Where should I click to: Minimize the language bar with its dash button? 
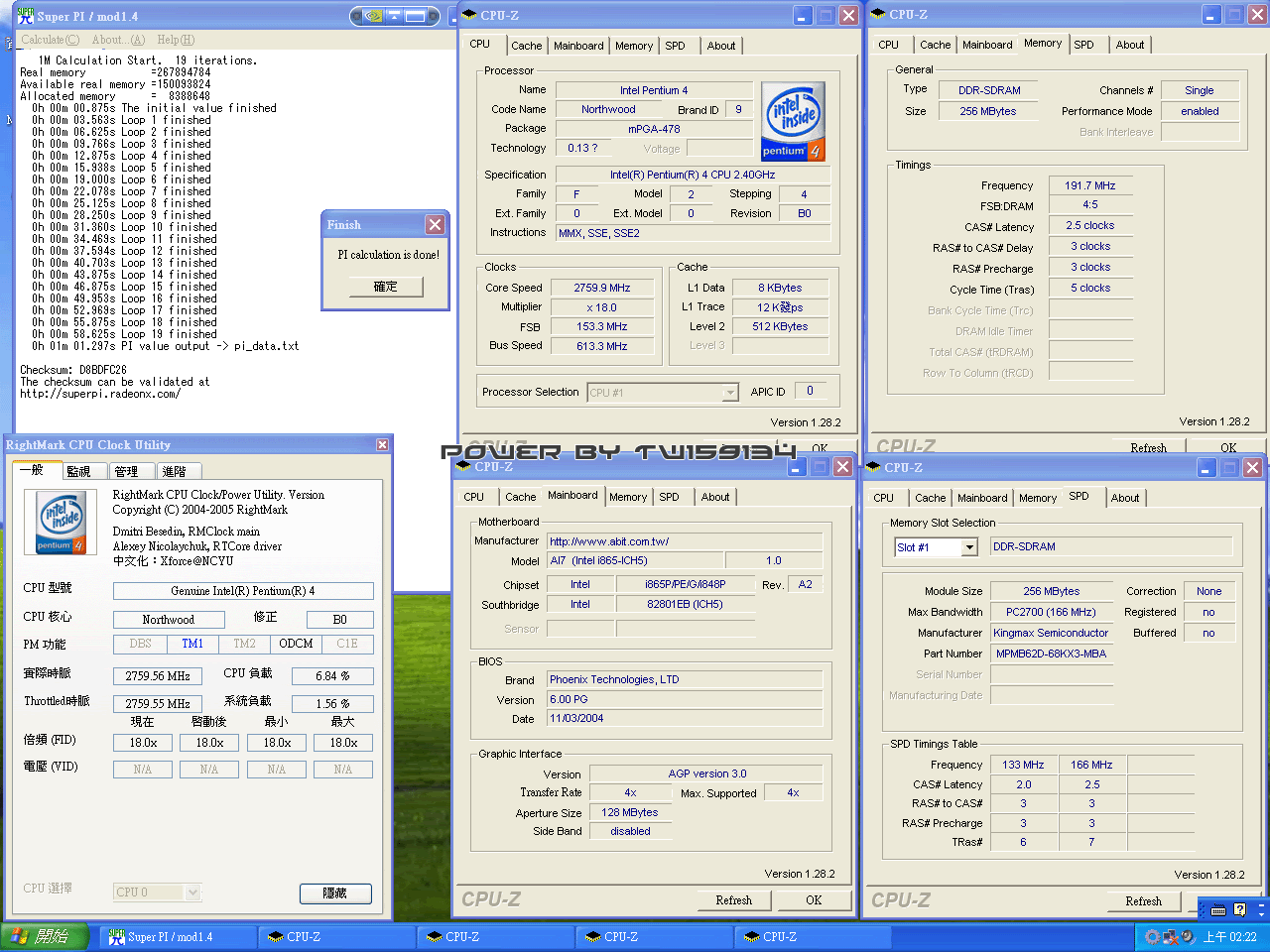coord(1261,903)
